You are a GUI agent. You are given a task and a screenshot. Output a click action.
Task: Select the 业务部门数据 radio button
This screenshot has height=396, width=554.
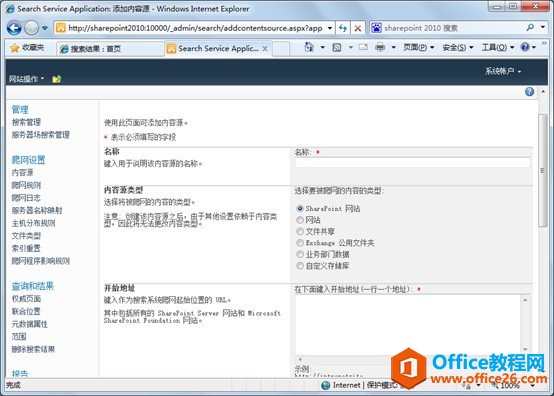coord(300,254)
